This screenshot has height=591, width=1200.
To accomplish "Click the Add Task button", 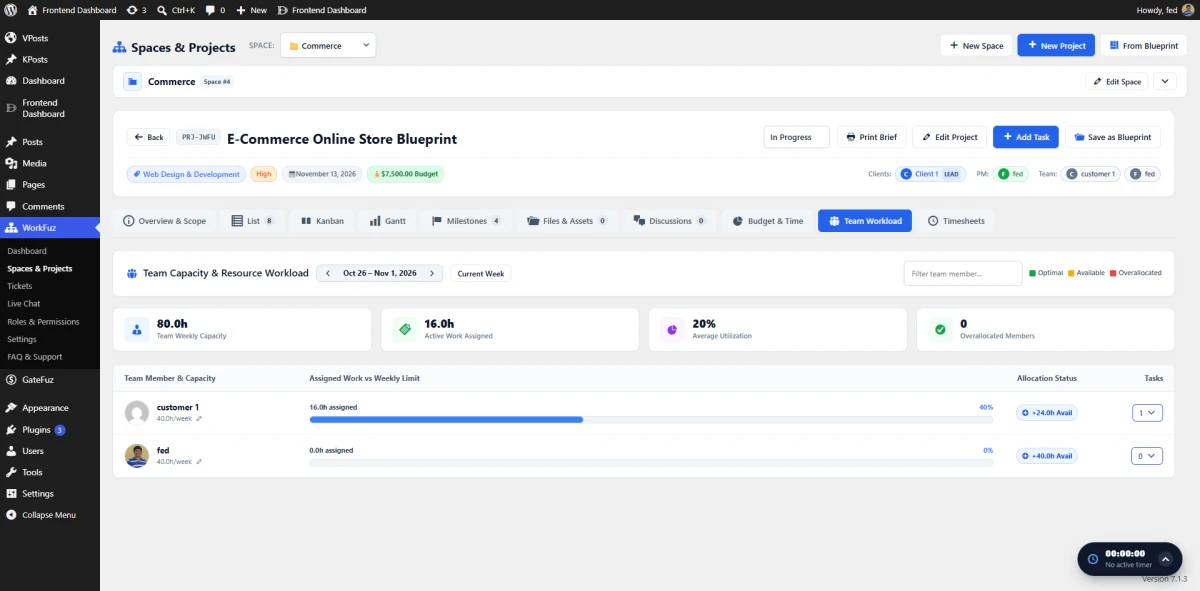I will coord(1025,137).
